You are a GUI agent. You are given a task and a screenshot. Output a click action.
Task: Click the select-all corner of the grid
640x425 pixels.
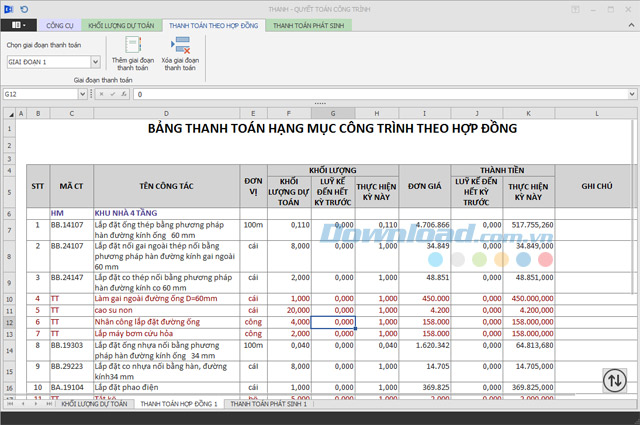(10, 114)
